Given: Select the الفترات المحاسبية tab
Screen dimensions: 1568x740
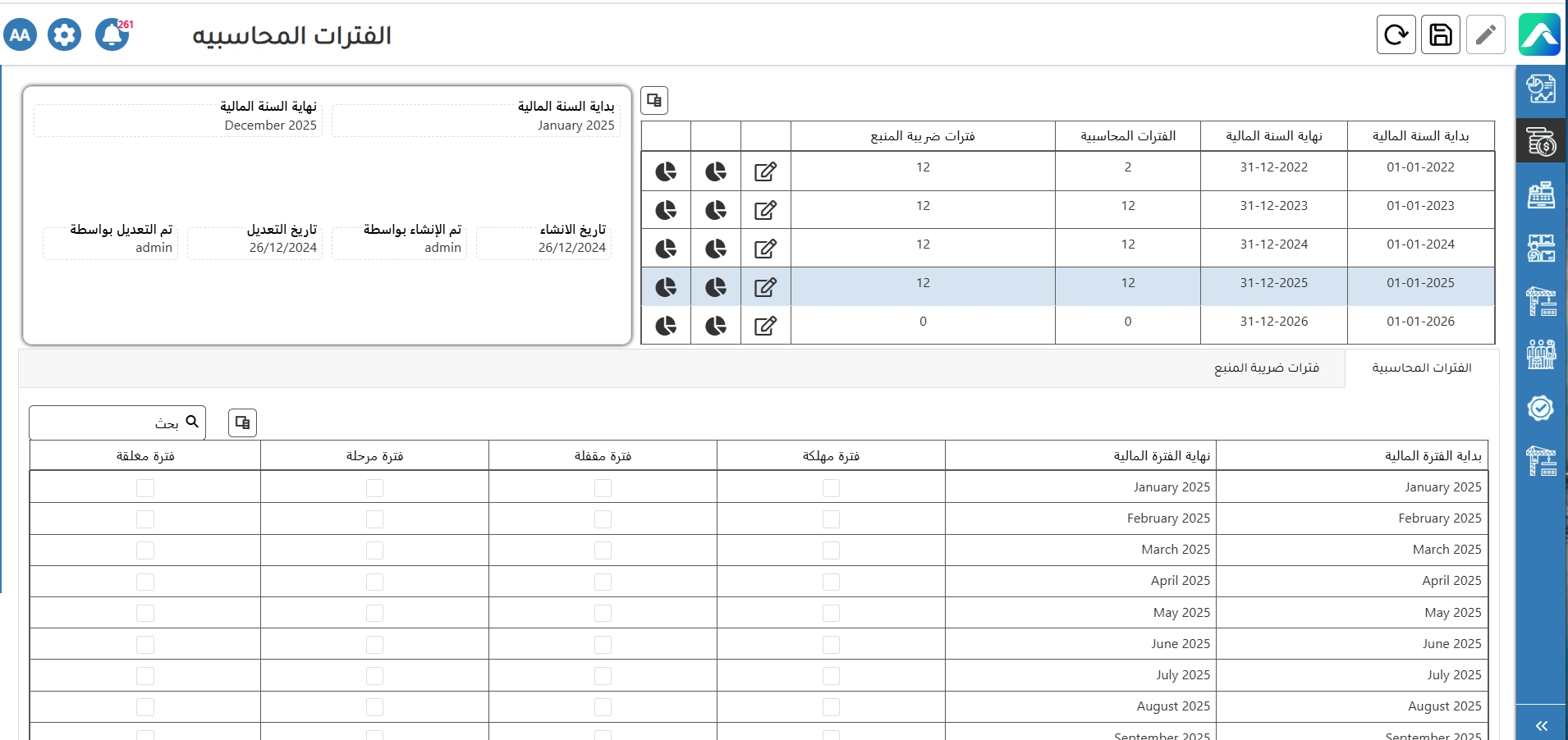Looking at the screenshot, I should (x=1421, y=368).
